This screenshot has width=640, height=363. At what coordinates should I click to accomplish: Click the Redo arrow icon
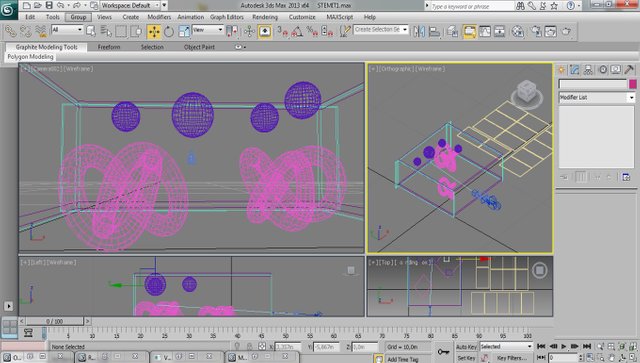(x=76, y=5)
